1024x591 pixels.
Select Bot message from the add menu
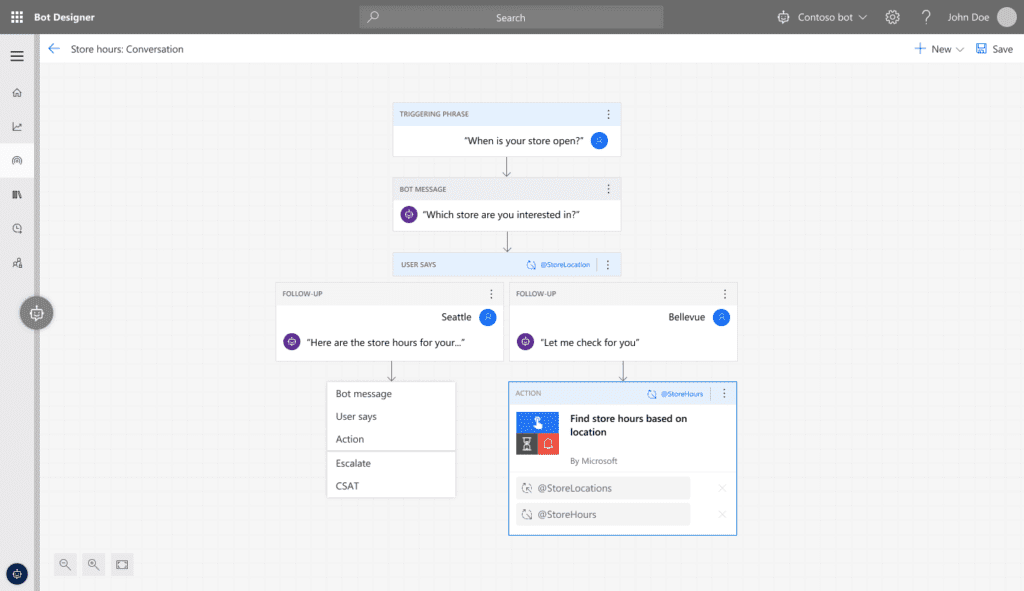click(x=364, y=394)
